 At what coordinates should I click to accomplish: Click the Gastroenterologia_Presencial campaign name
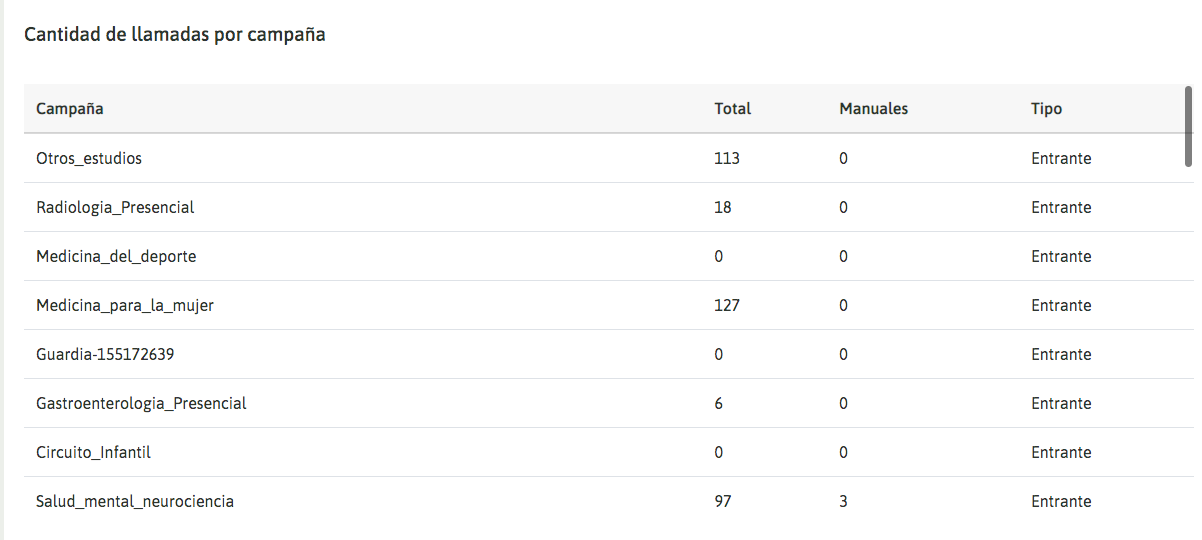point(141,404)
